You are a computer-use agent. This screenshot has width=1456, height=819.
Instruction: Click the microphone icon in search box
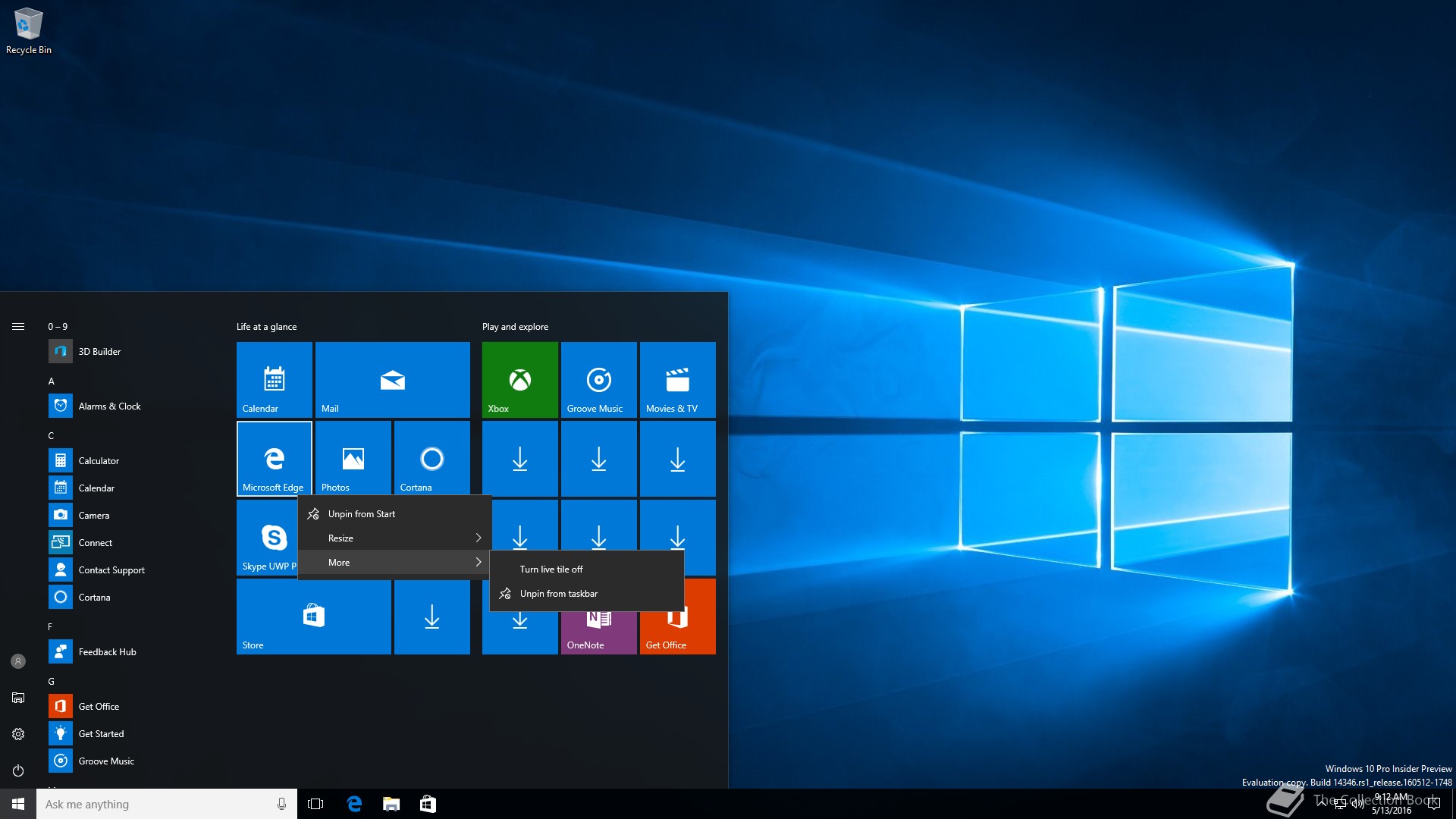(x=281, y=804)
